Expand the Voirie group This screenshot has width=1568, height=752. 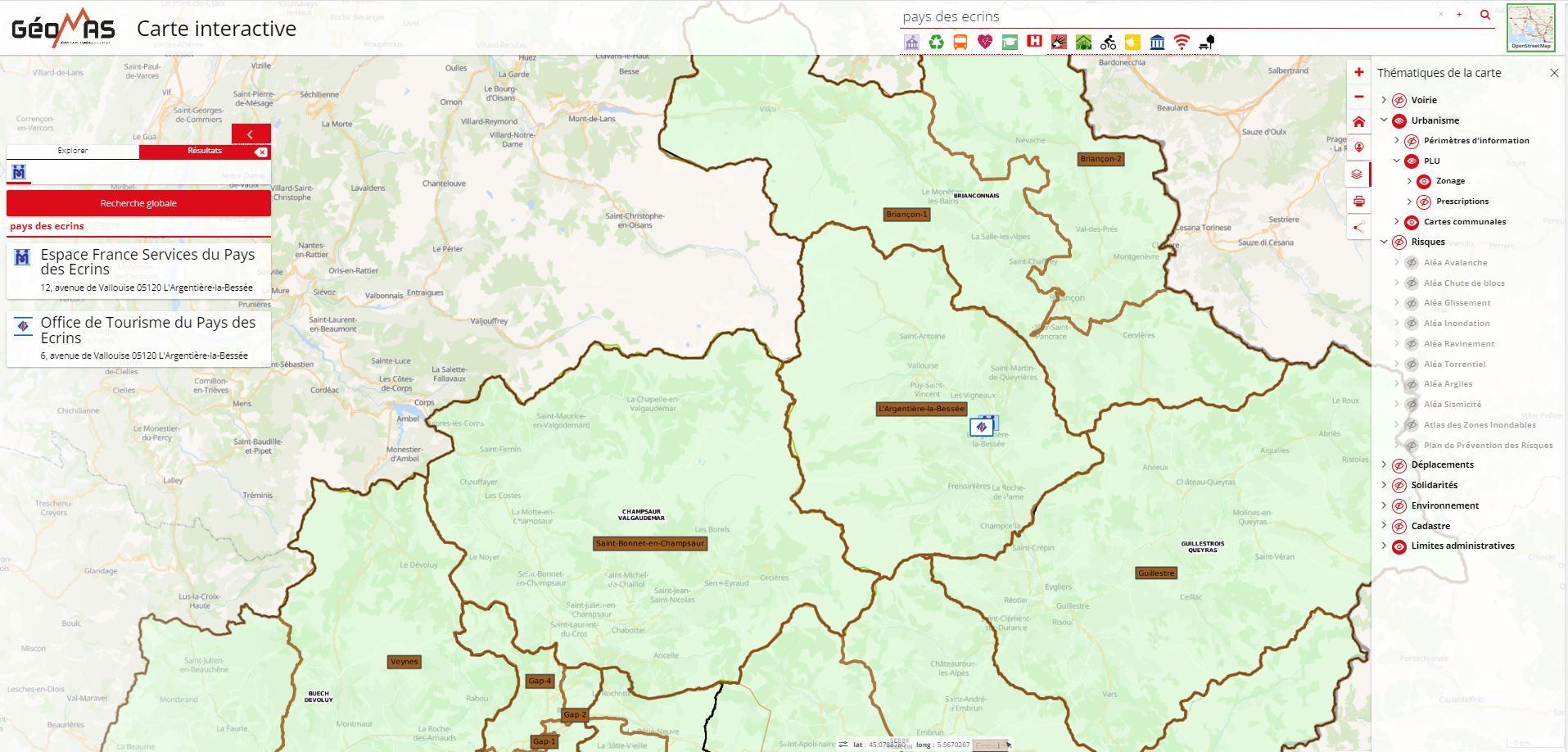click(x=1385, y=100)
